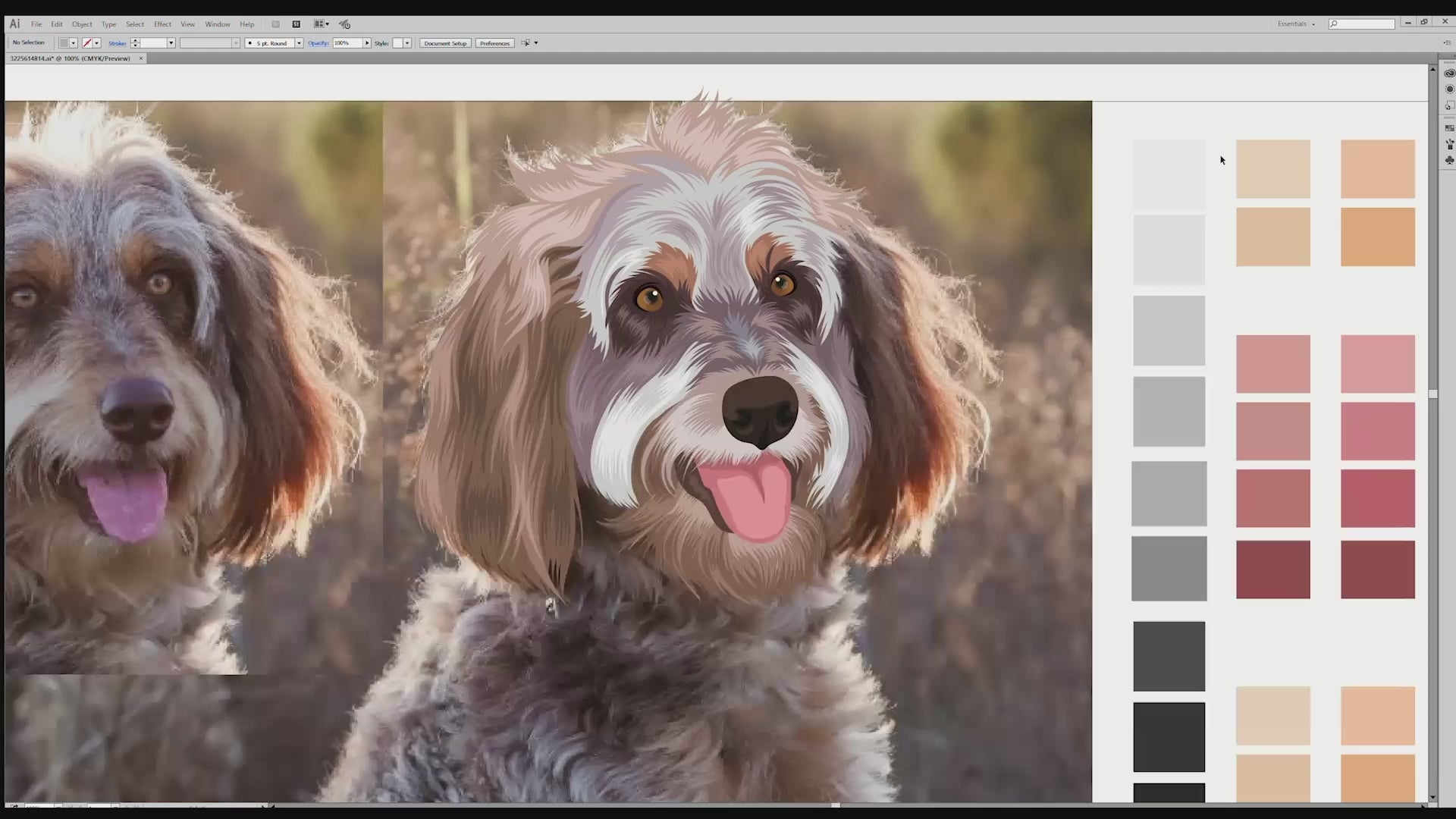Open the Select menu
Screen dimensions: 1456x819
pos(135,24)
